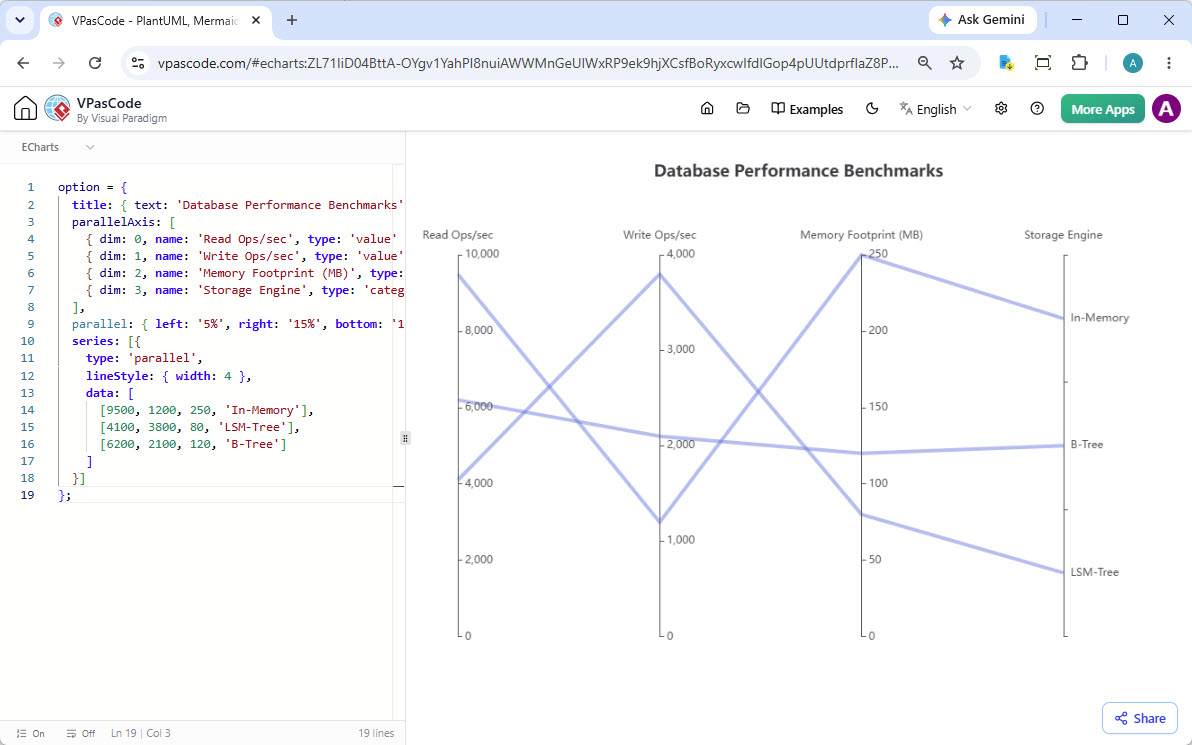Toggle dark mode with the moon icon
Image resolution: width=1192 pixels, height=745 pixels.
tap(872, 109)
